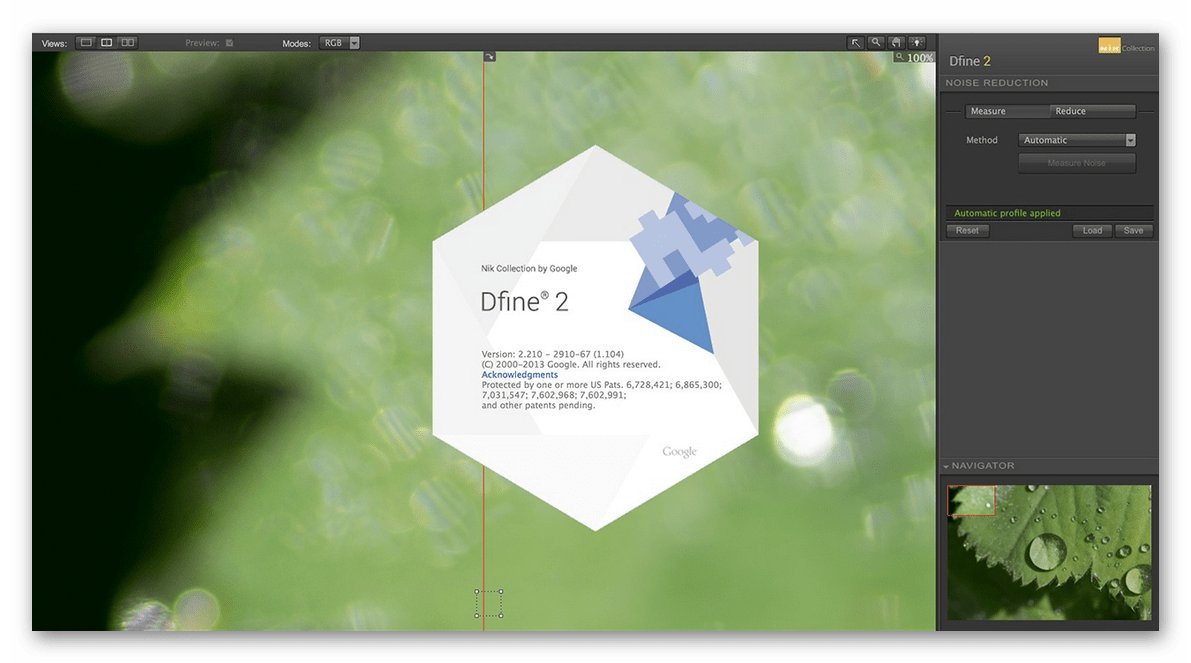
Task: Toggle the Preview checkbox
Action: pyautogui.click(x=229, y=43)
